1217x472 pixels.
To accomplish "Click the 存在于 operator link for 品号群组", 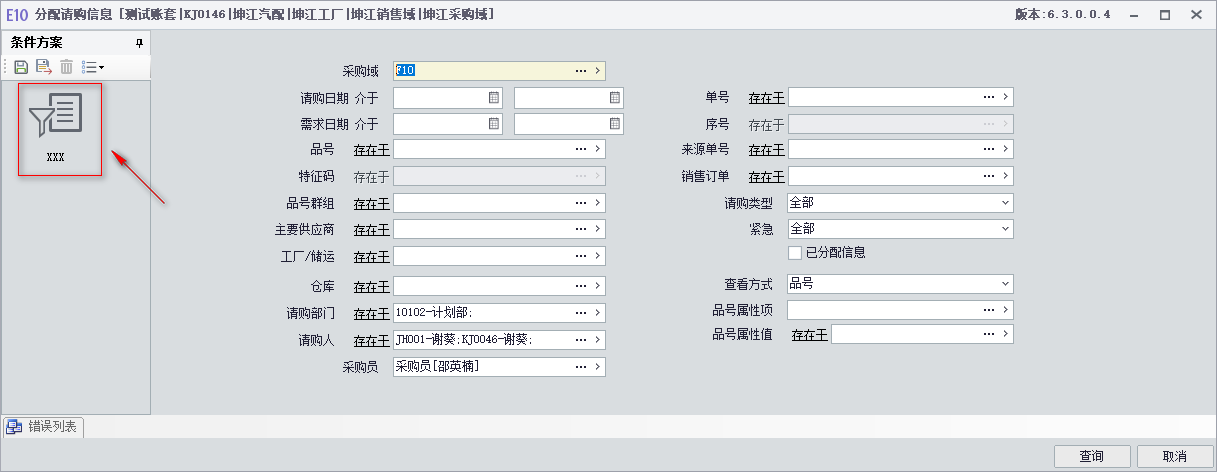I will (x=371, y=204).
